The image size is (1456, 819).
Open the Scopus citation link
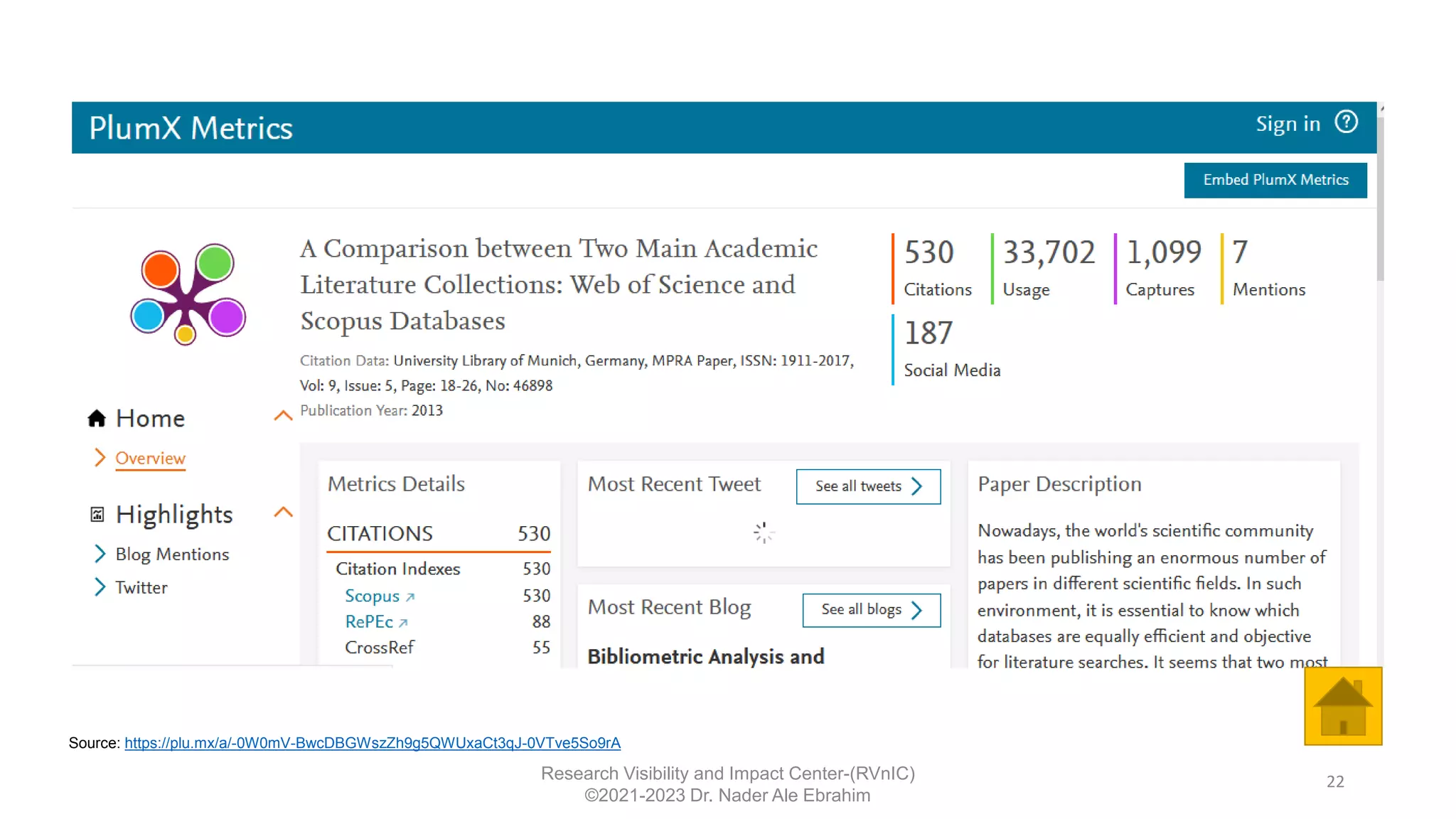coord(372,596)
